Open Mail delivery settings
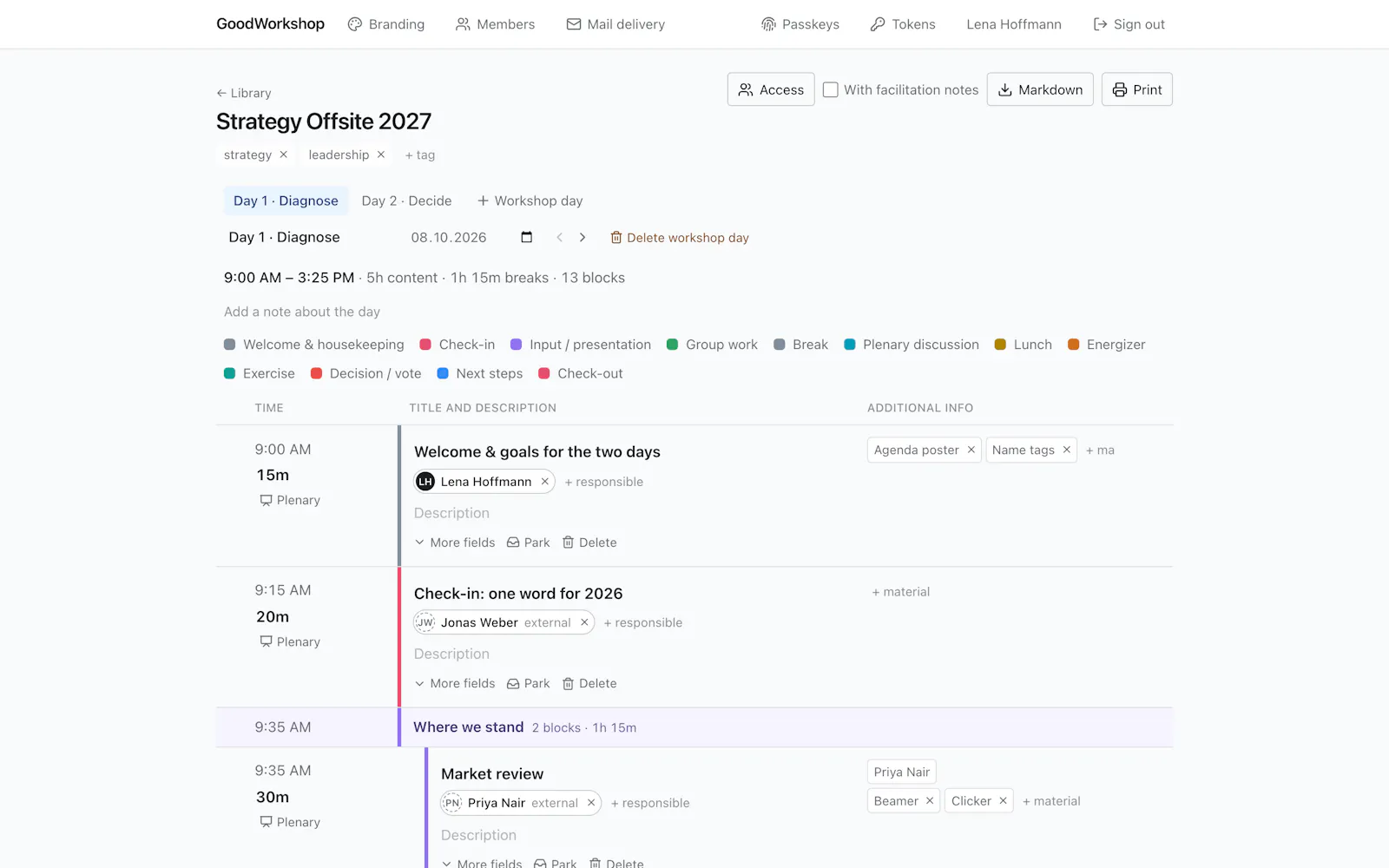 [616, 24]
